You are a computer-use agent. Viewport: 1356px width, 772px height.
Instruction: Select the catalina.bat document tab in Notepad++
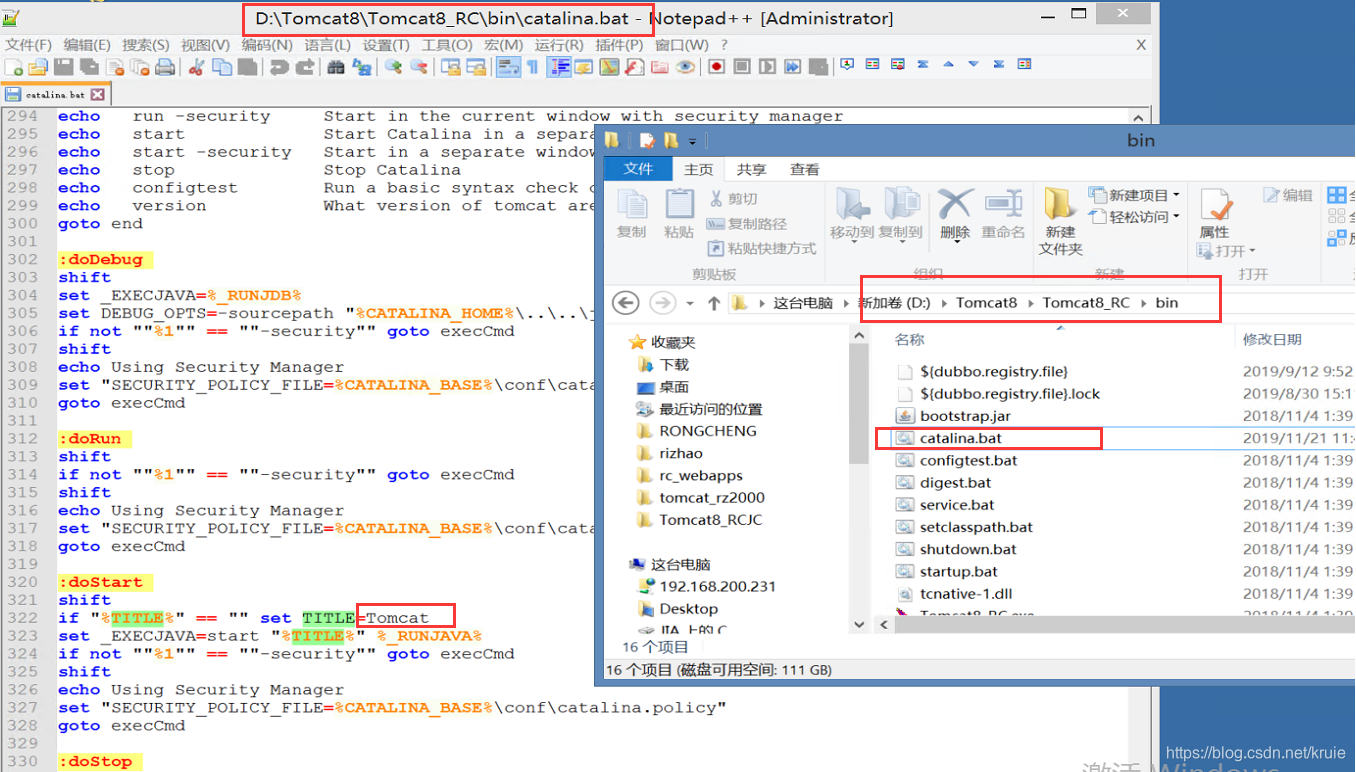55,95
